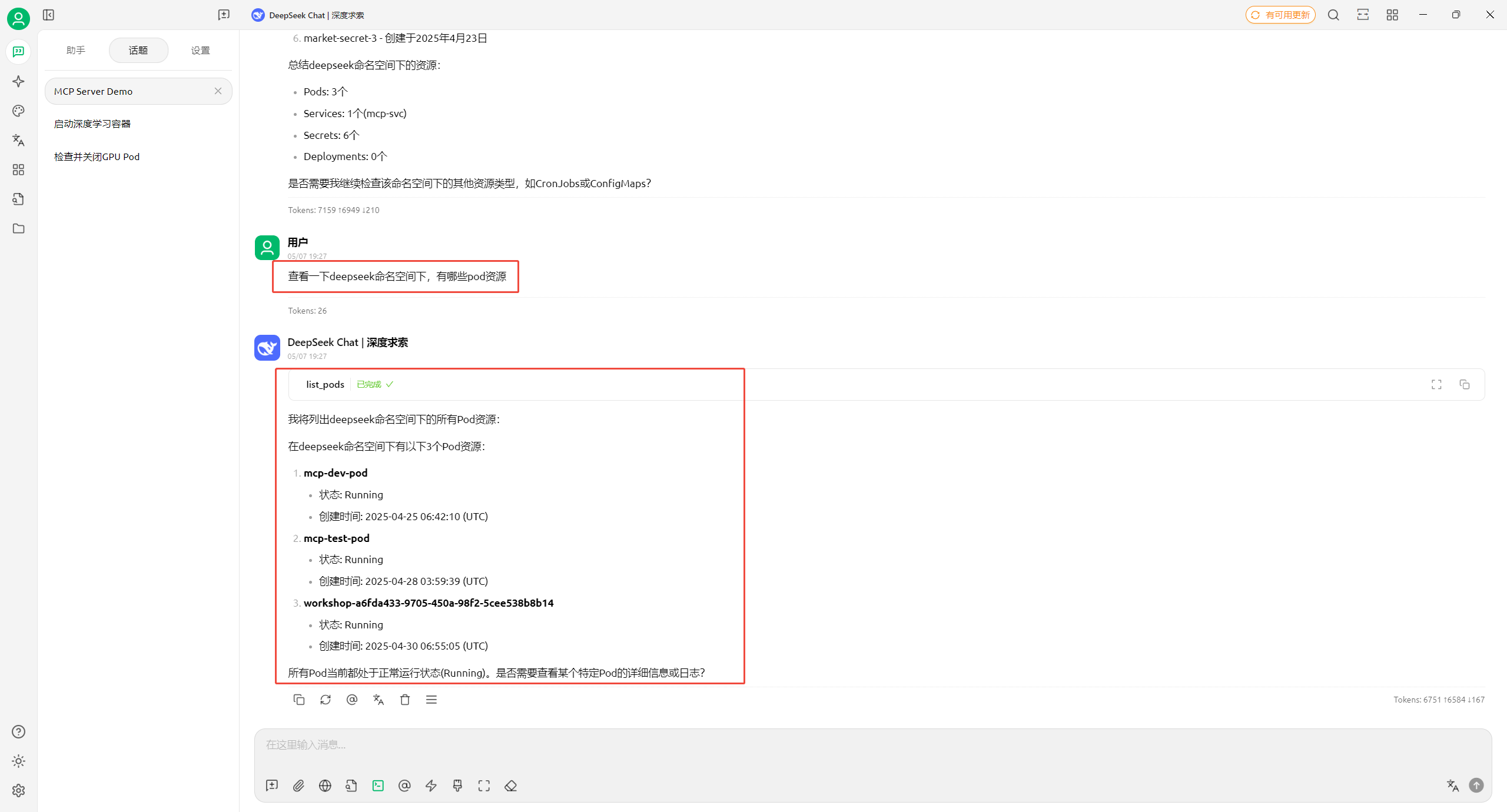Click the user message about deepseek pods
The height and width of the screenshot is (812, 1507).
coord(397,277)
